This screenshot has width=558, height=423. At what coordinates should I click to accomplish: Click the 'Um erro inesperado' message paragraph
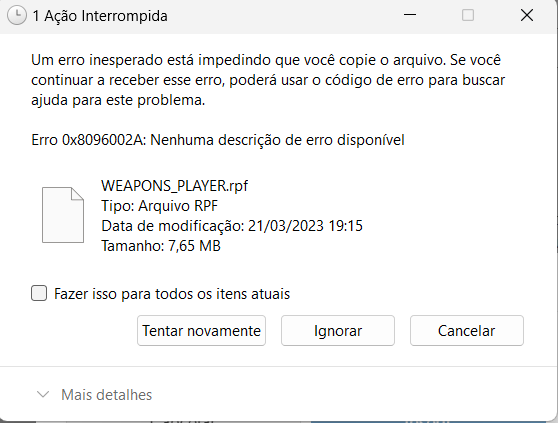coord(268,80)
